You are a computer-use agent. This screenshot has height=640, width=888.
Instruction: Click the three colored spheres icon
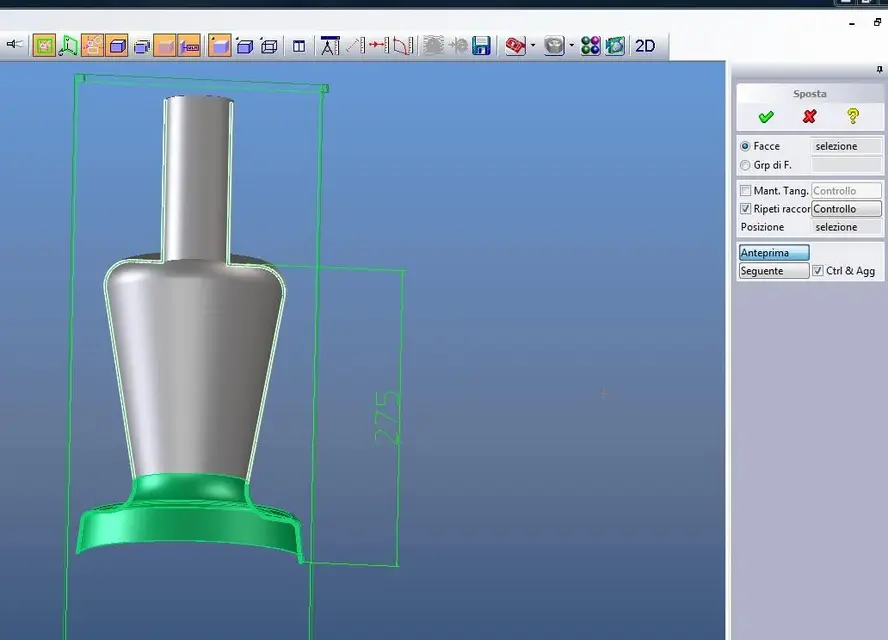click(590, 45)
